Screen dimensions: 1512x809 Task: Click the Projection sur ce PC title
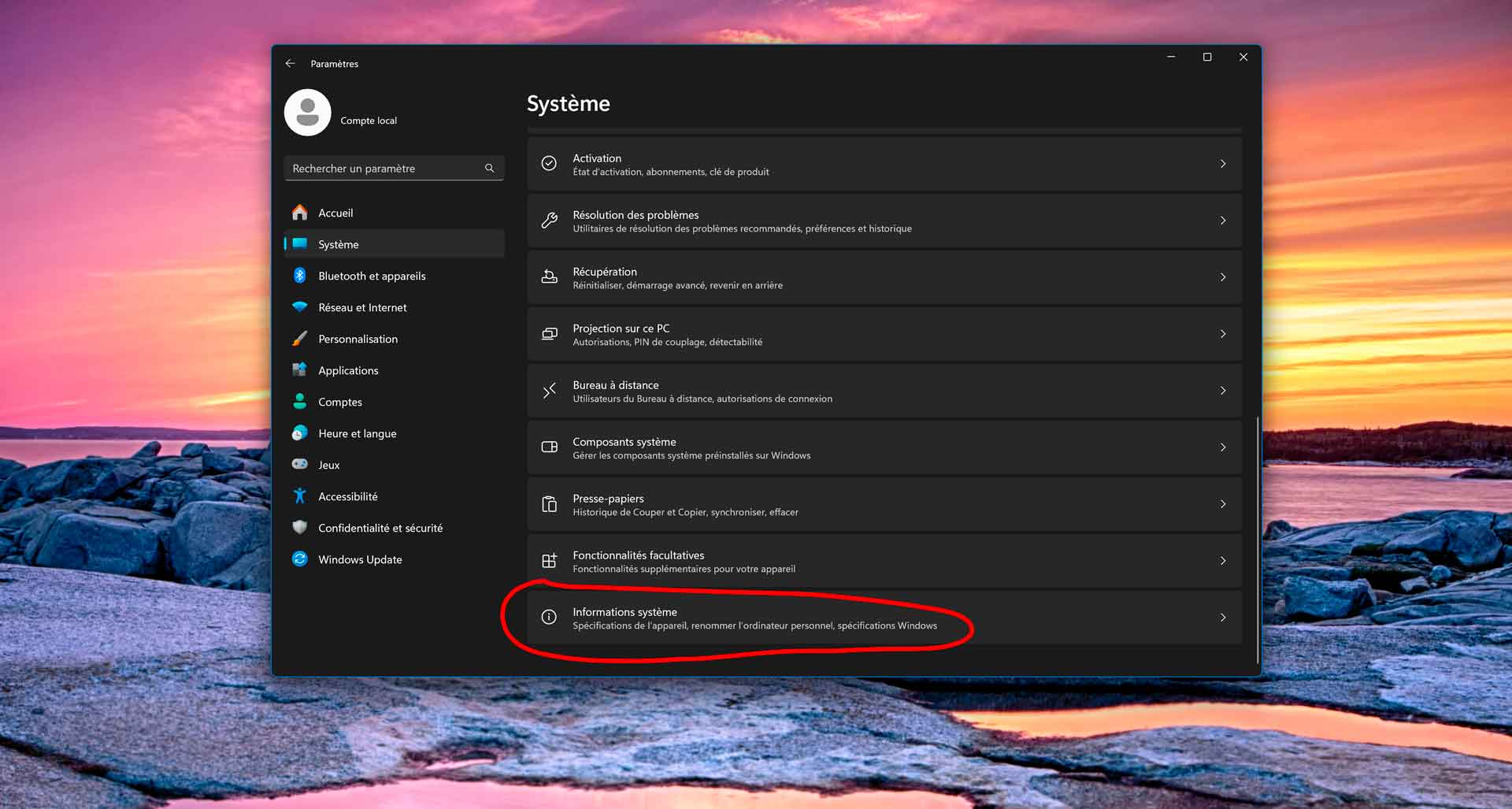(x=621, y=328)
